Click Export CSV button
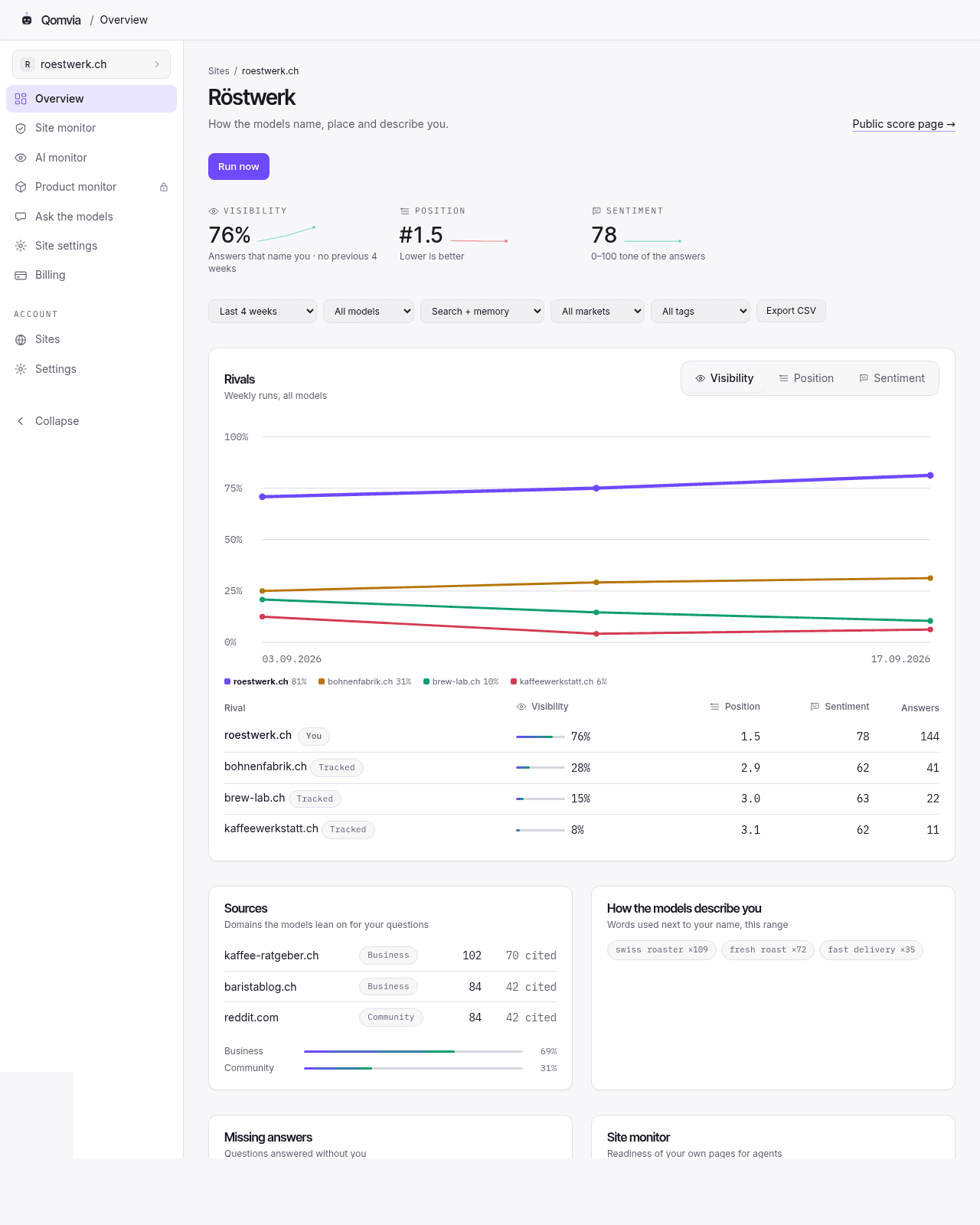The image size is (980, 1225). point(791,311)
